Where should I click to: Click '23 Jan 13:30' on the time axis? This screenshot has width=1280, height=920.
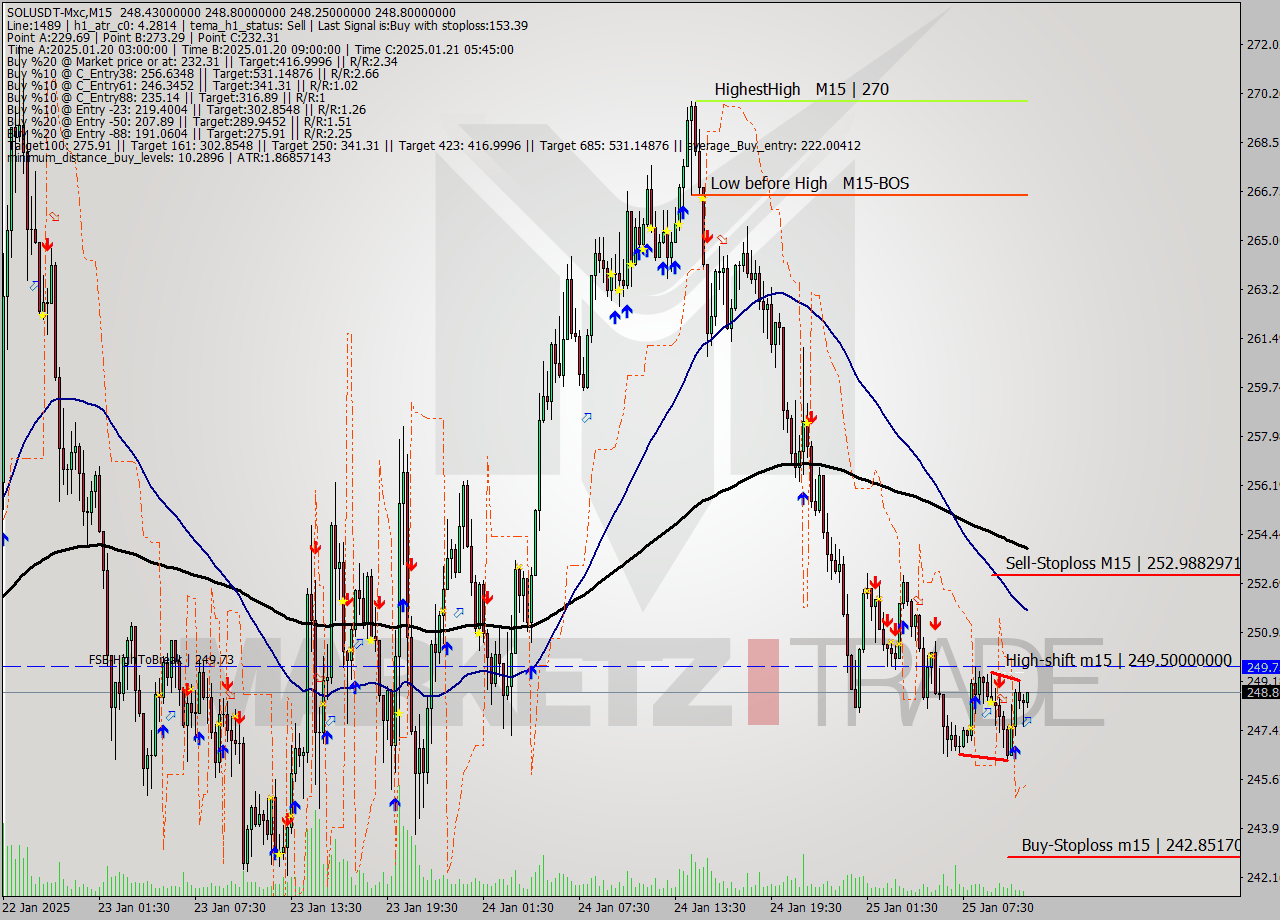(x=325, y=907)
